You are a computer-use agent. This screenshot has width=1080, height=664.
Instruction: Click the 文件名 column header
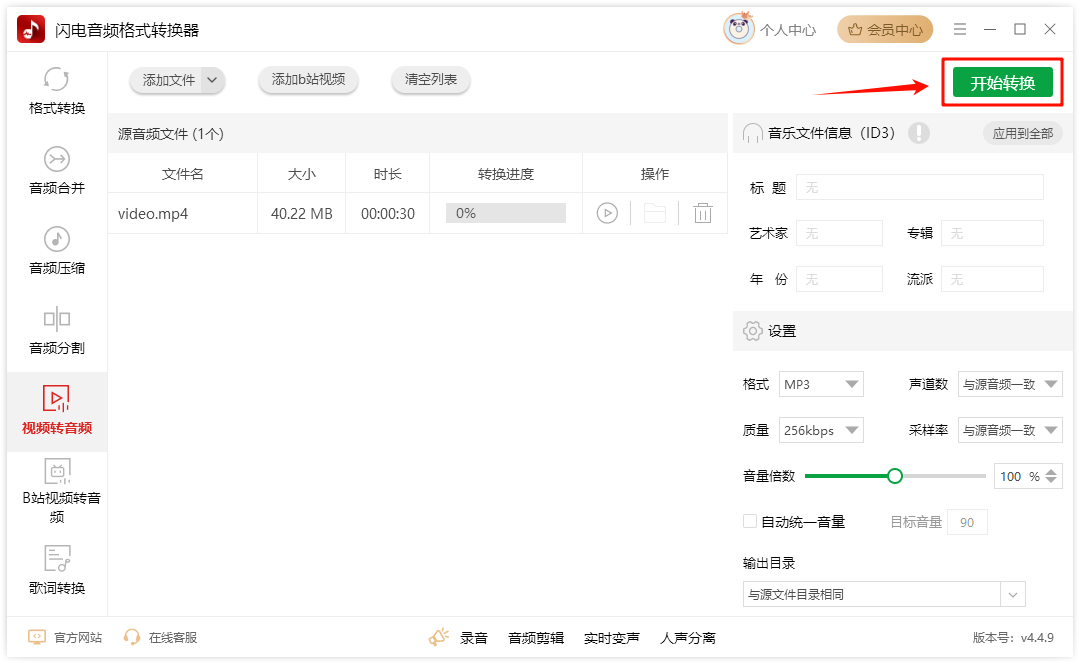(x=183, y=174)
